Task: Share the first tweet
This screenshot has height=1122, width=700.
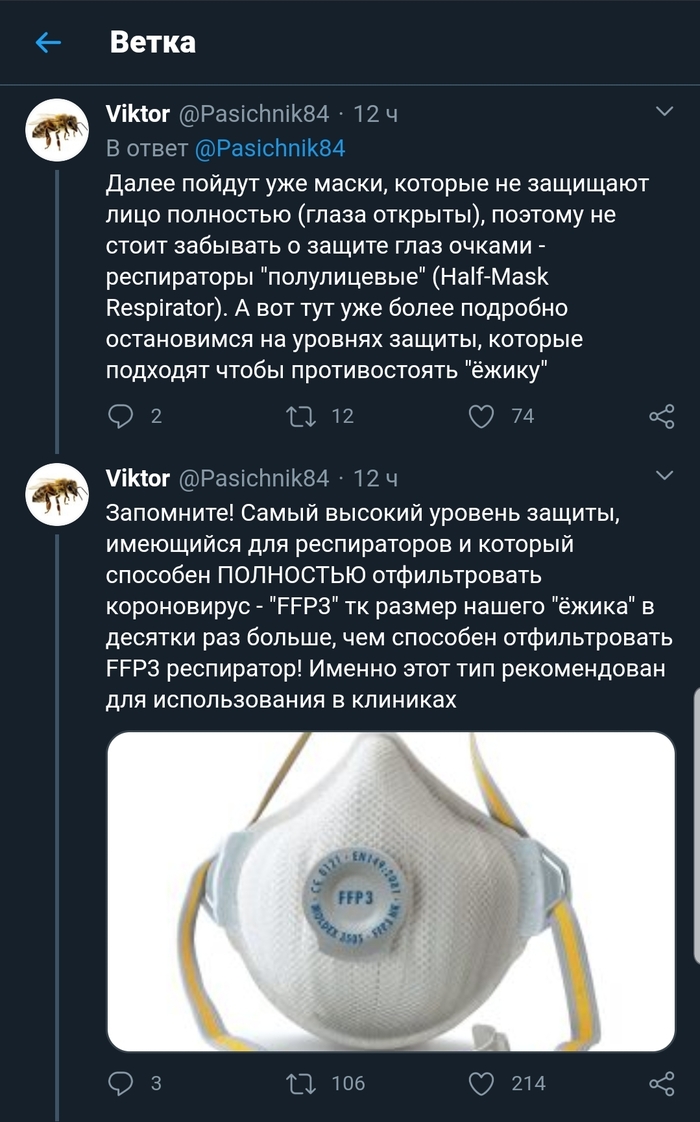Action: tap(661, 416)
